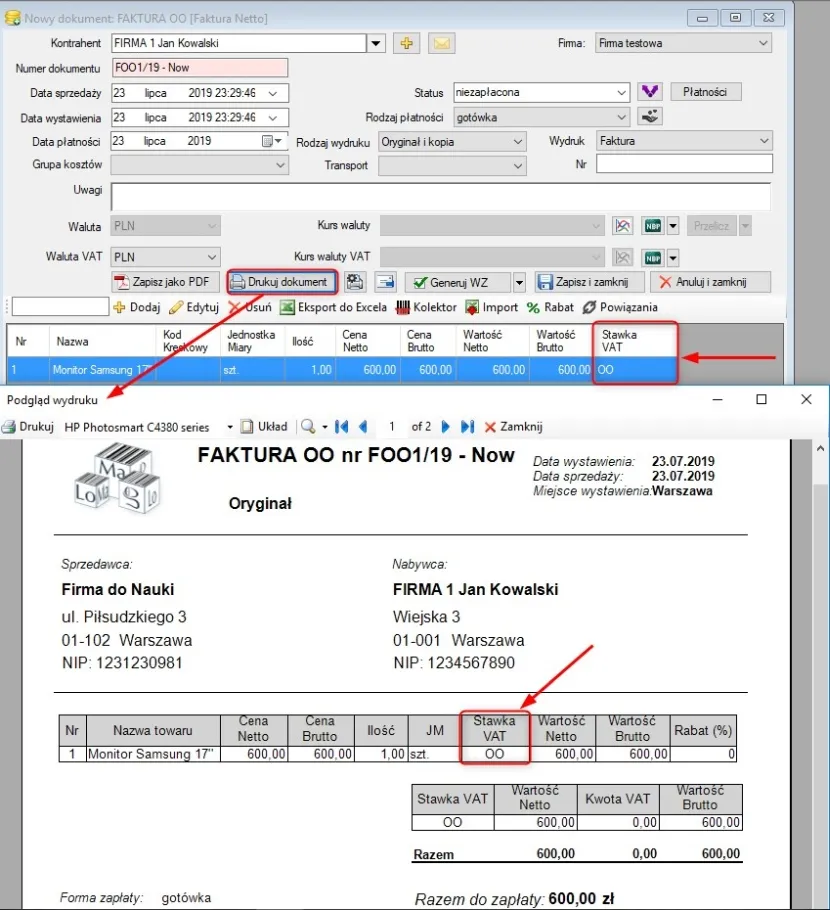Click Anuluj i zamknij
The height and width of the screenshot is (910, 830).
point(710,281)
